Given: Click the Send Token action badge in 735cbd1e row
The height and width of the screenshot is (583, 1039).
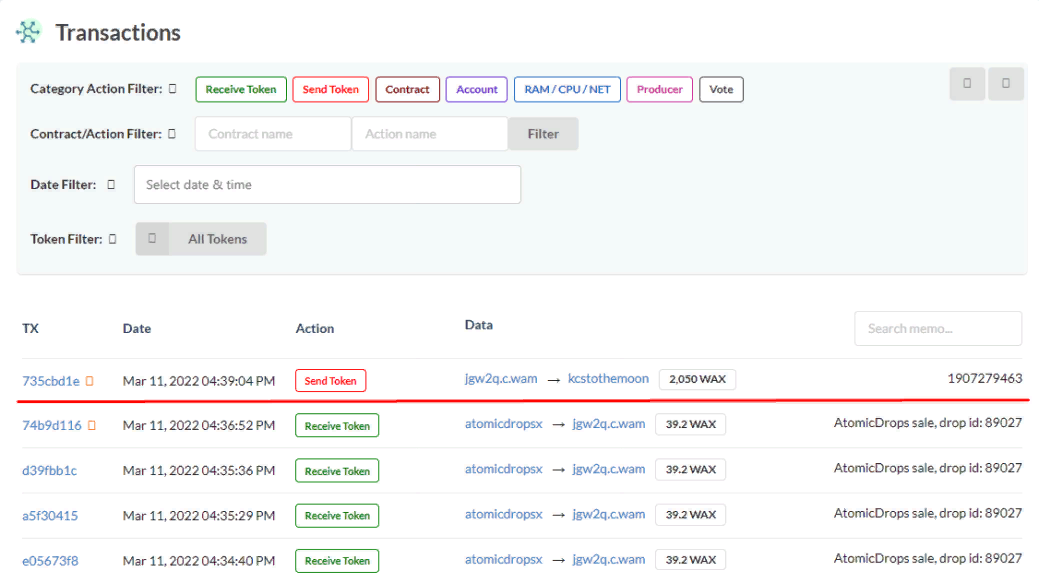Looking at the screenshot, I should point(331,381).
